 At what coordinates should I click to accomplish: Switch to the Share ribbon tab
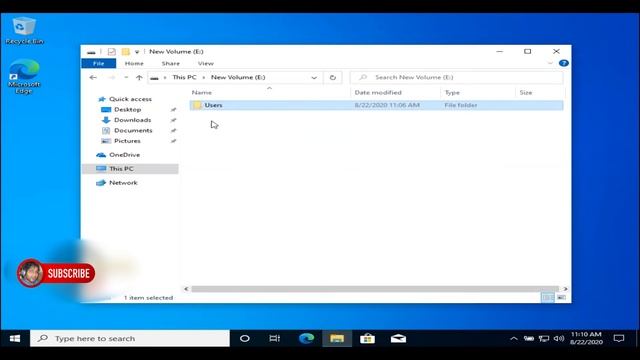pos(171,63)
